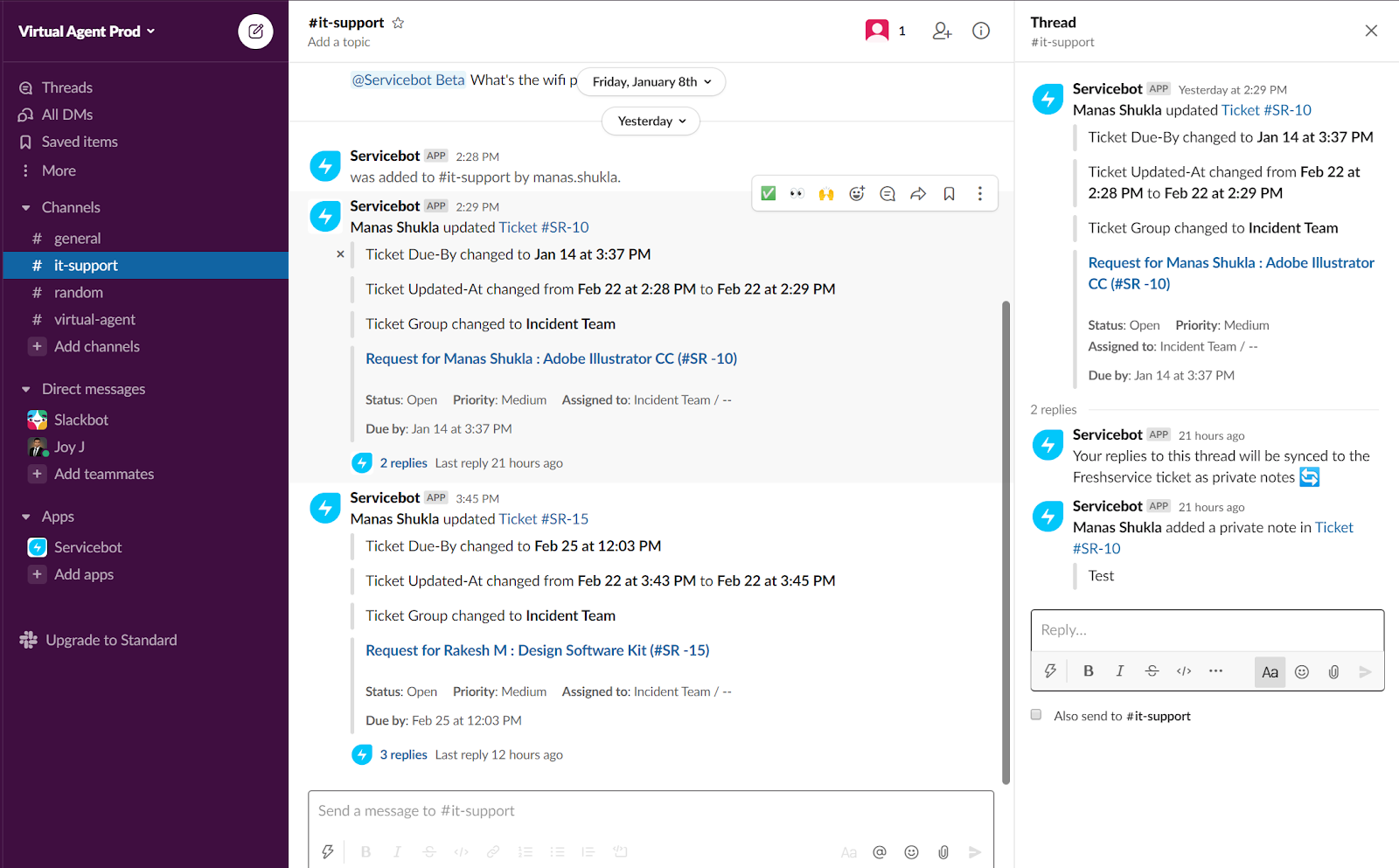The width and height of the screenshot is (1399, 868).
Task: Open the 3 replies thread link
Action: tap(403, 755)
